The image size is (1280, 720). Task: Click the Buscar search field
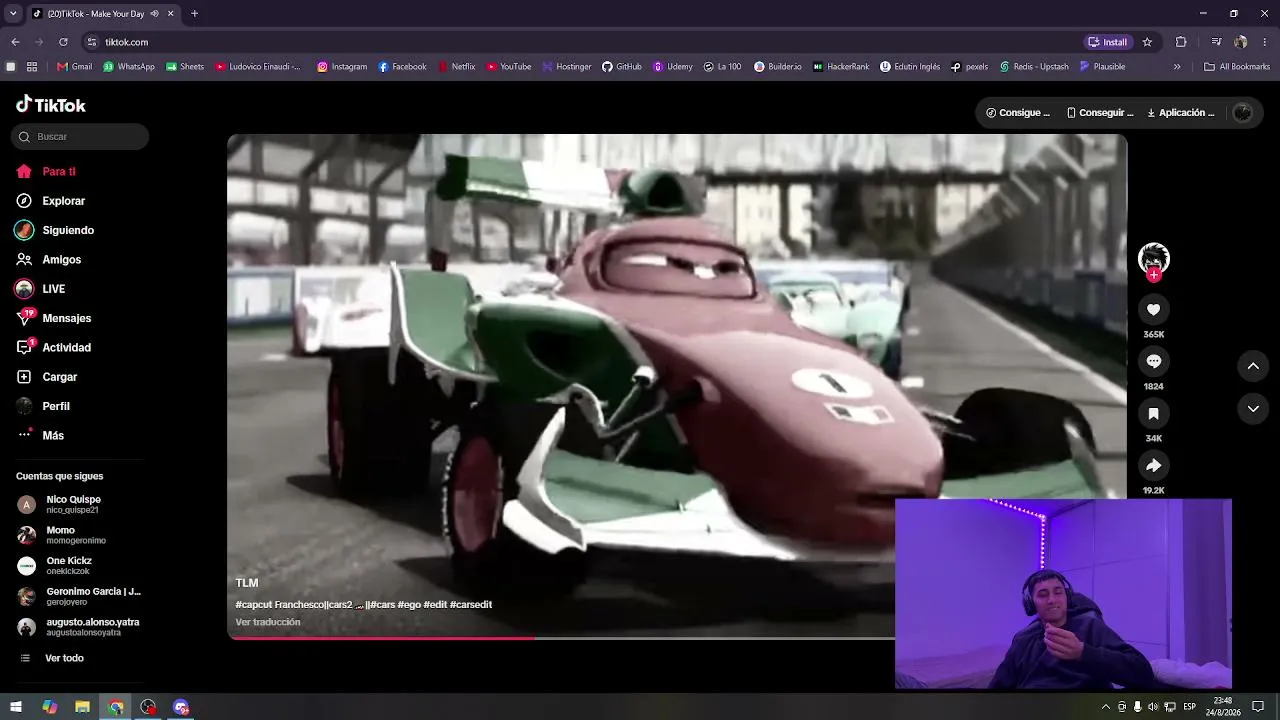pos(80,136)
